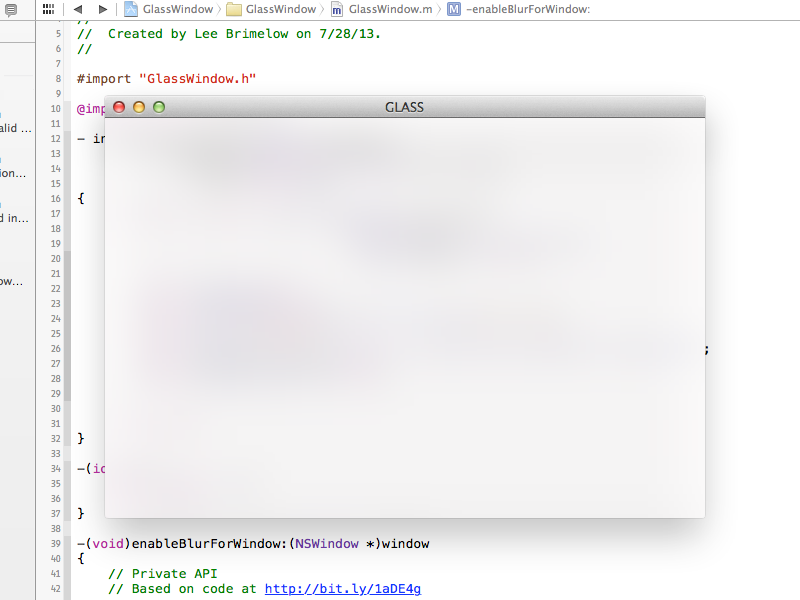
Task: Select the truncated sidebar item ending in "ow..."
Action: 12,281
